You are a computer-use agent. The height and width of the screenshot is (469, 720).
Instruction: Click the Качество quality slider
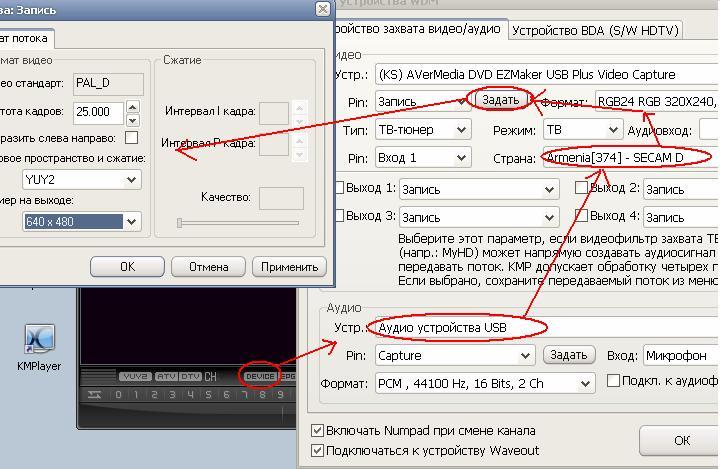point(238,223)
